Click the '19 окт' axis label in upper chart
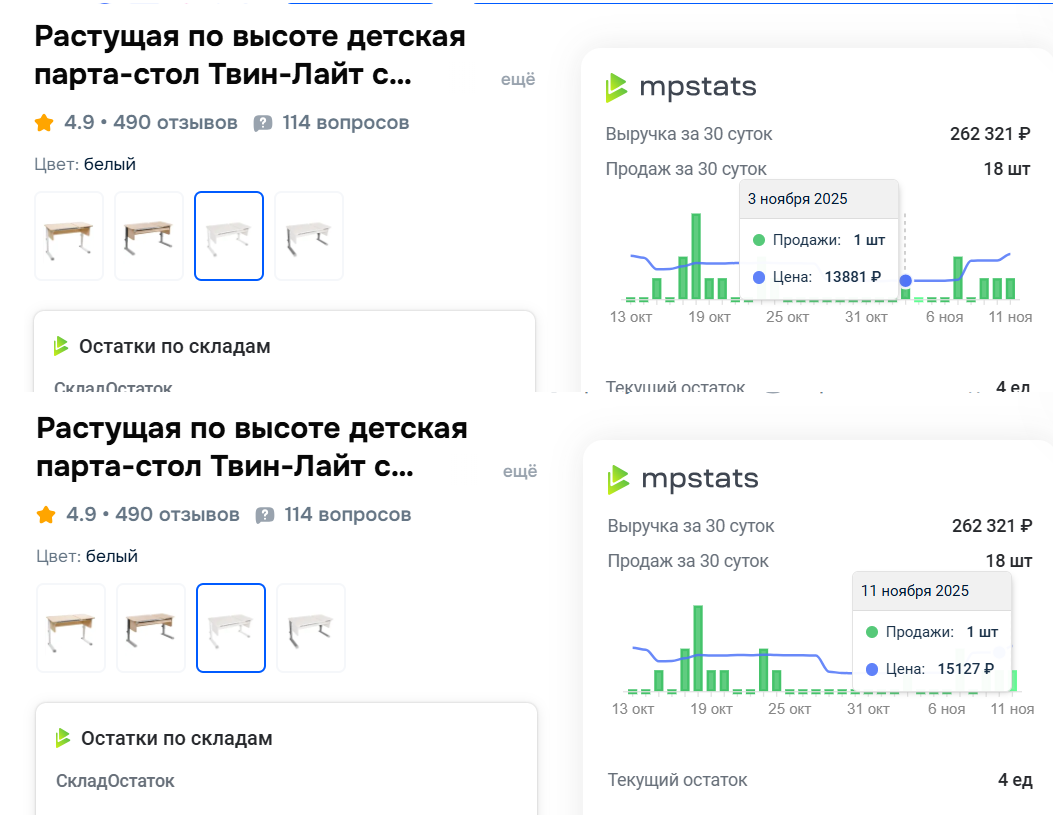The image size is (1053, 815). [709, 317]
